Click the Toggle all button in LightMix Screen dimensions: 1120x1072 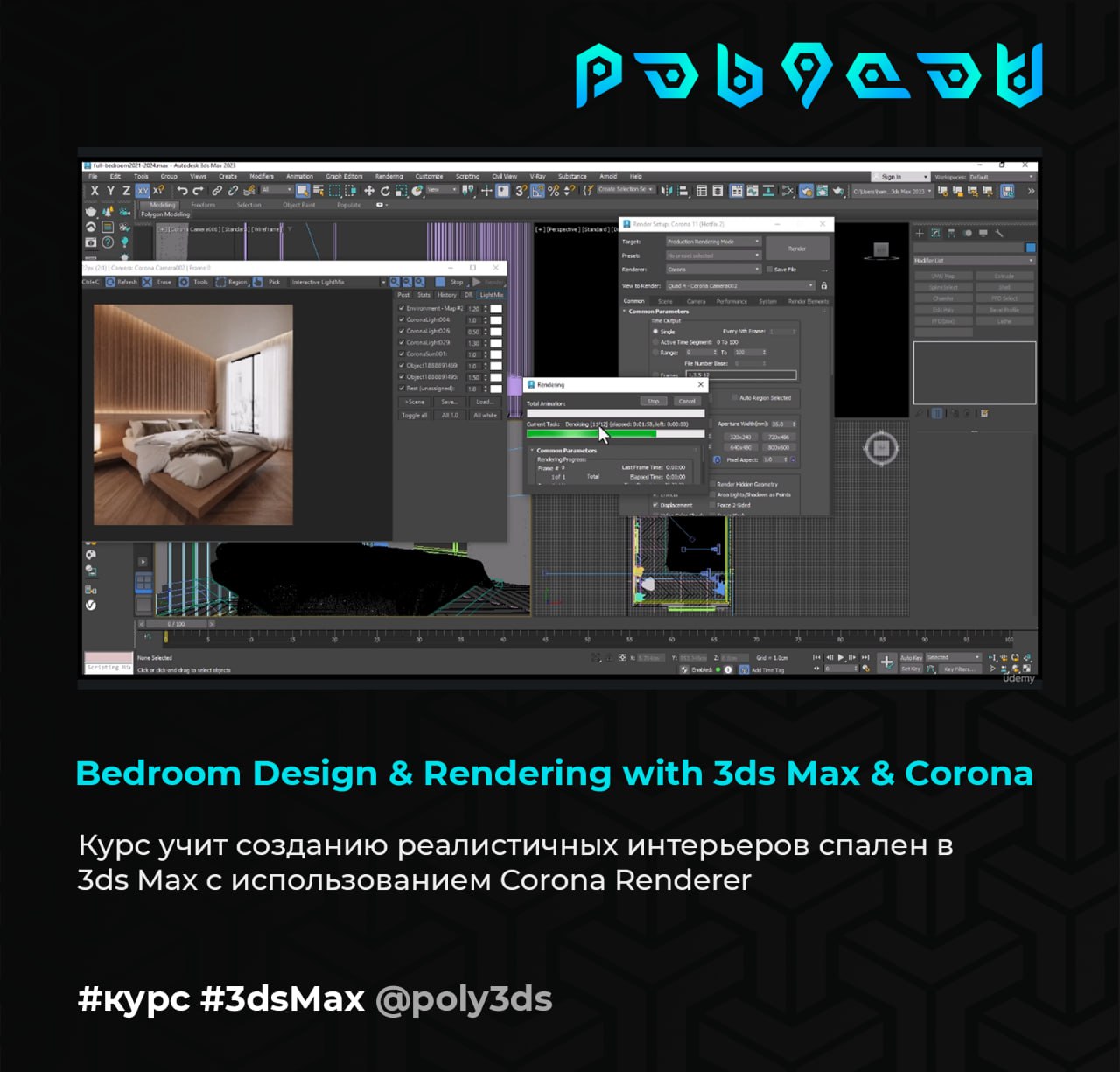click(x=415, y=415)
